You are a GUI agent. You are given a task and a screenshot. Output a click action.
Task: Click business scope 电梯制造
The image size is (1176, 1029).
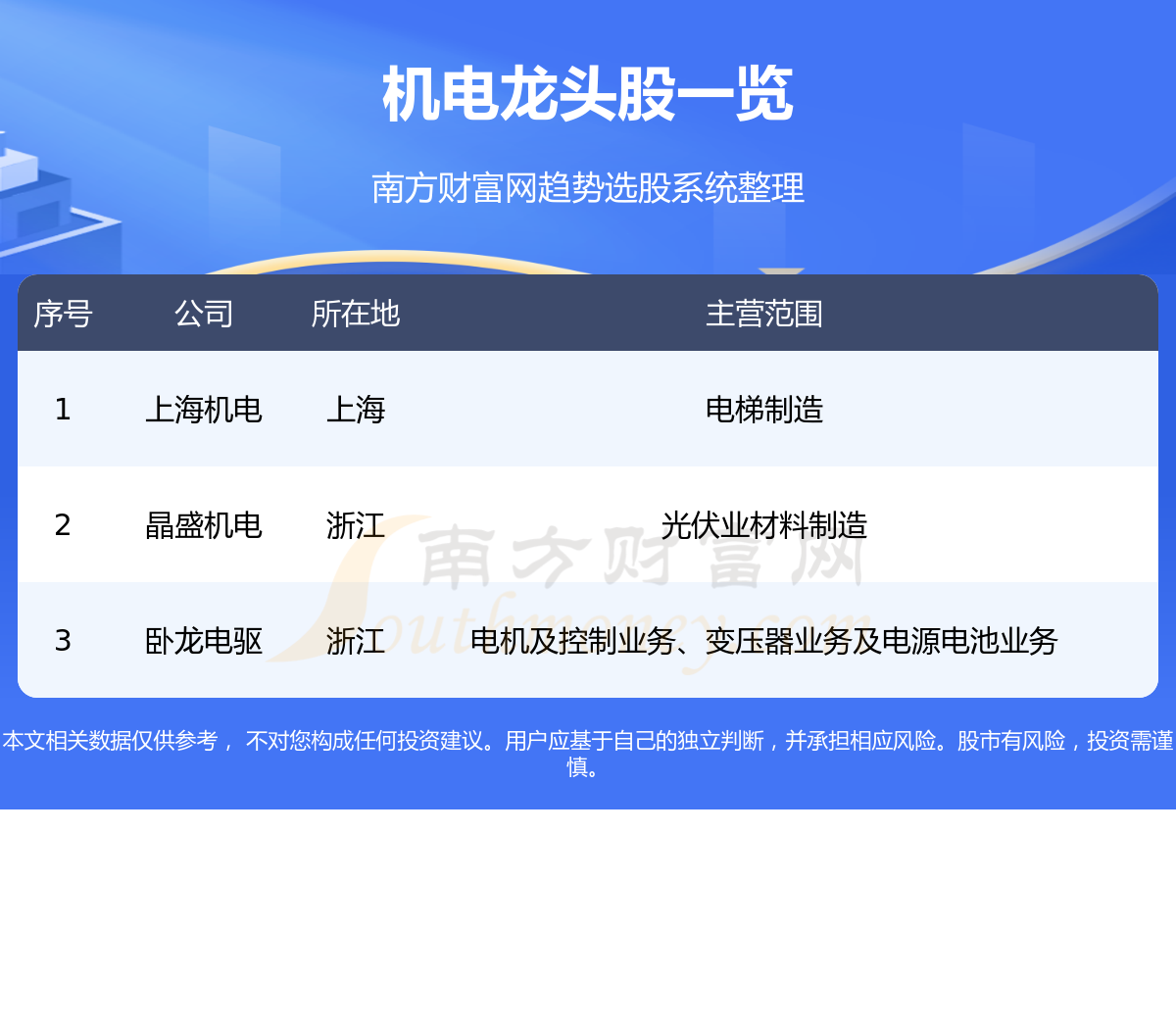point(764,409)
